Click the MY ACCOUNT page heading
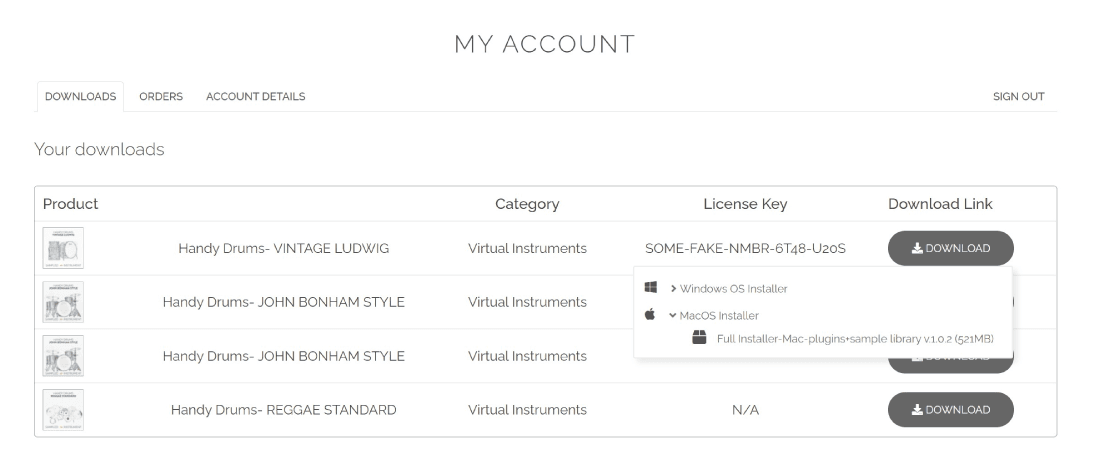Viewport: 1095px width, 454px height. [x=545, y=44]
